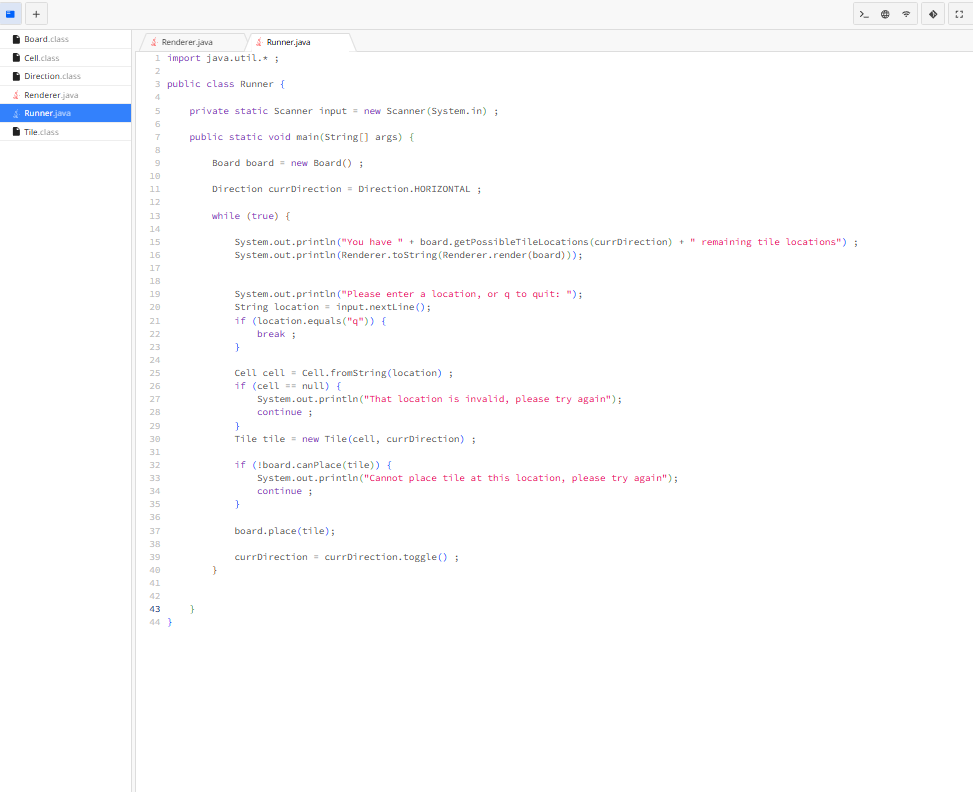Image resolution: width=973 pixels, height=792 pixels.
Task: Click the Java icon on Renderer.java tab
Action: 155,43
